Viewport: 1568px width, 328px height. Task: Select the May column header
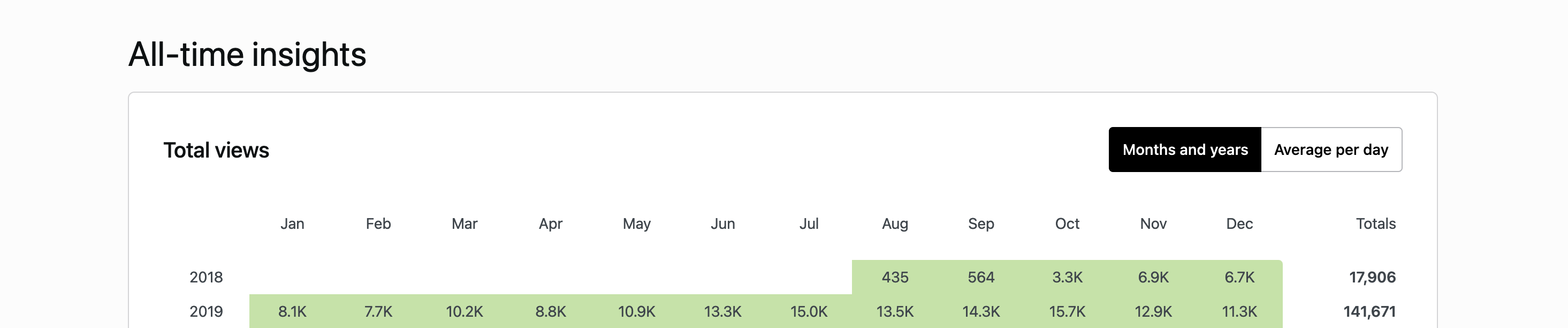(637, 223)
